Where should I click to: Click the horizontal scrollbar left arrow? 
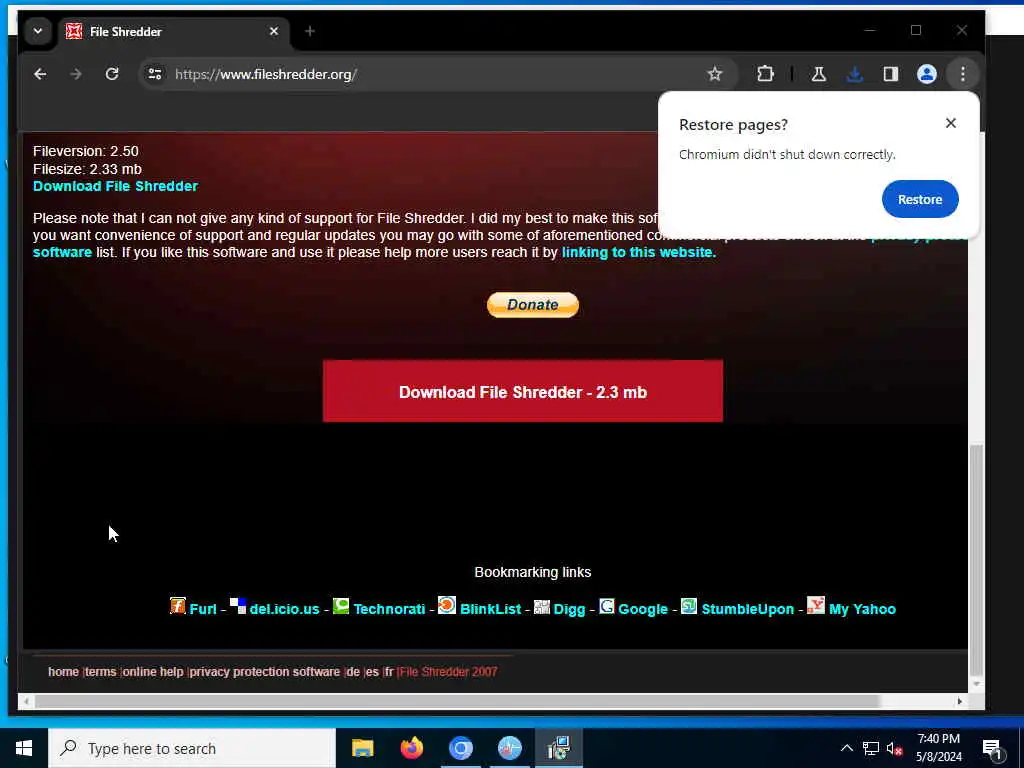[x=26, y=701]
